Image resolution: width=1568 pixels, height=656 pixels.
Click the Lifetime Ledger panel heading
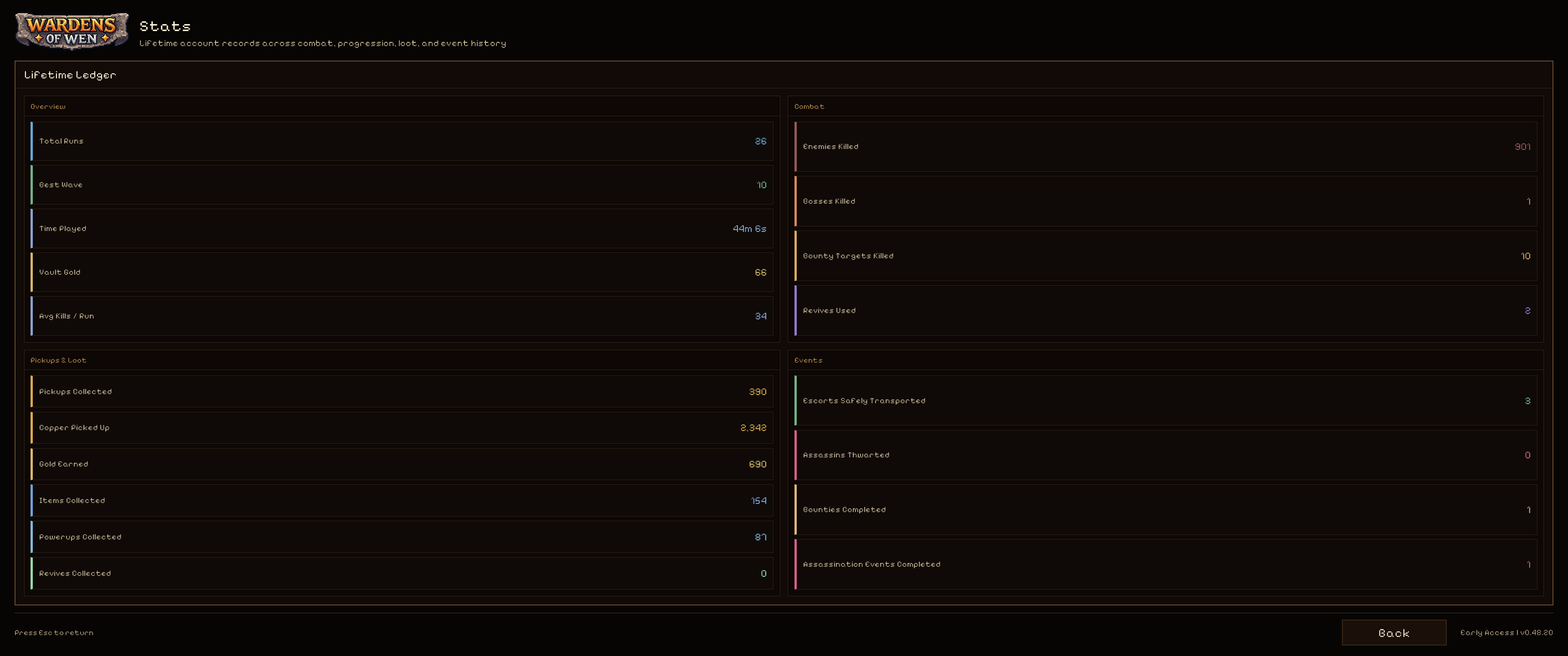point(70,75)
